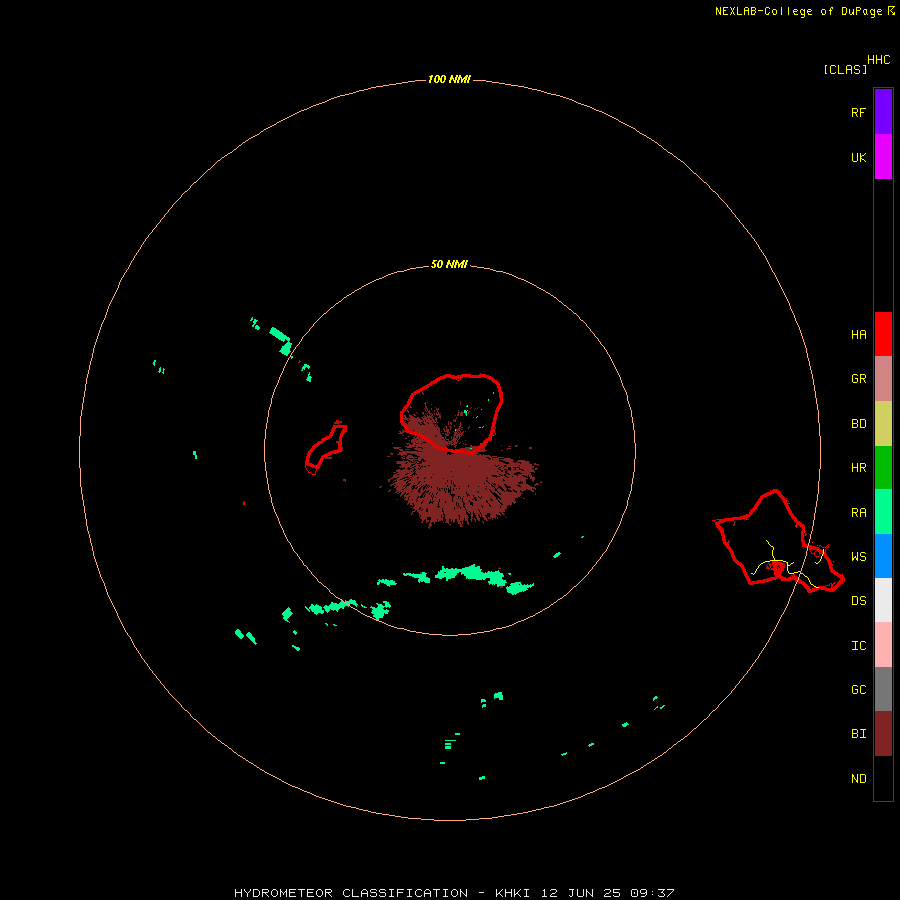Click the GC legend label

[858, 690]
